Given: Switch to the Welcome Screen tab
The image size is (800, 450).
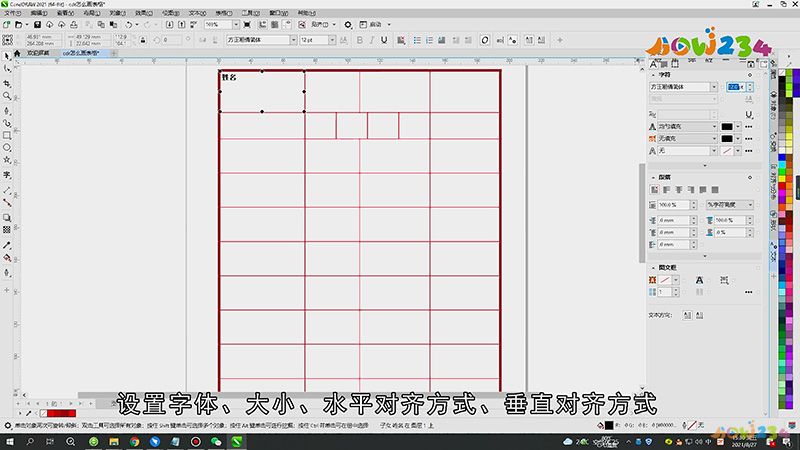Looking at the screenshot, I should tap(38, 53).
